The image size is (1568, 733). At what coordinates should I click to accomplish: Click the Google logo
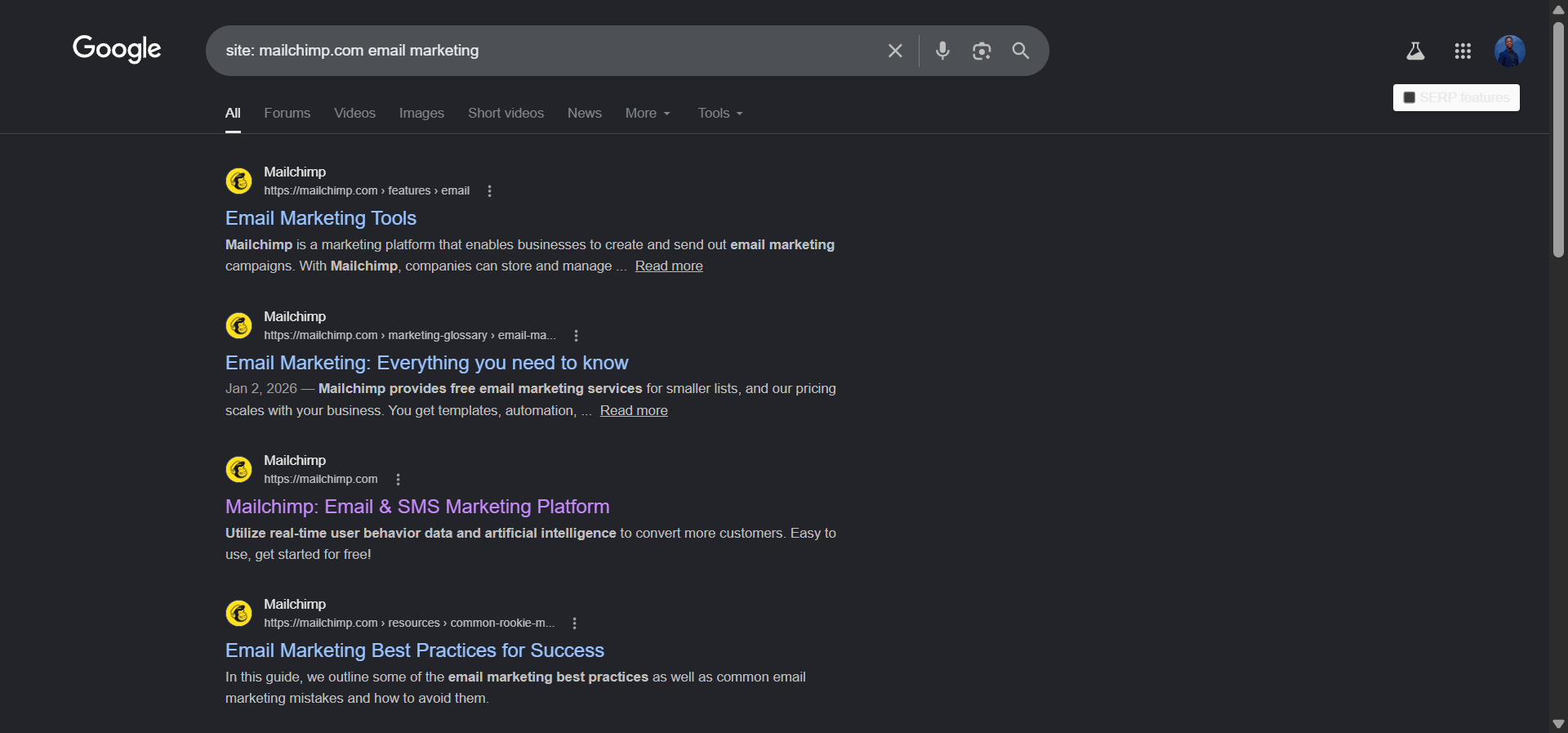117,49
